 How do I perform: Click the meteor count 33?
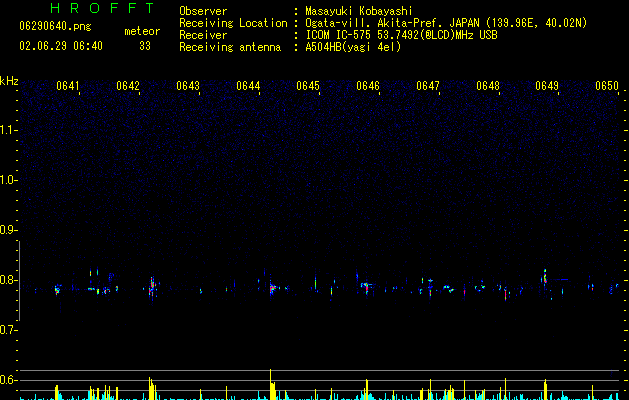145,46
